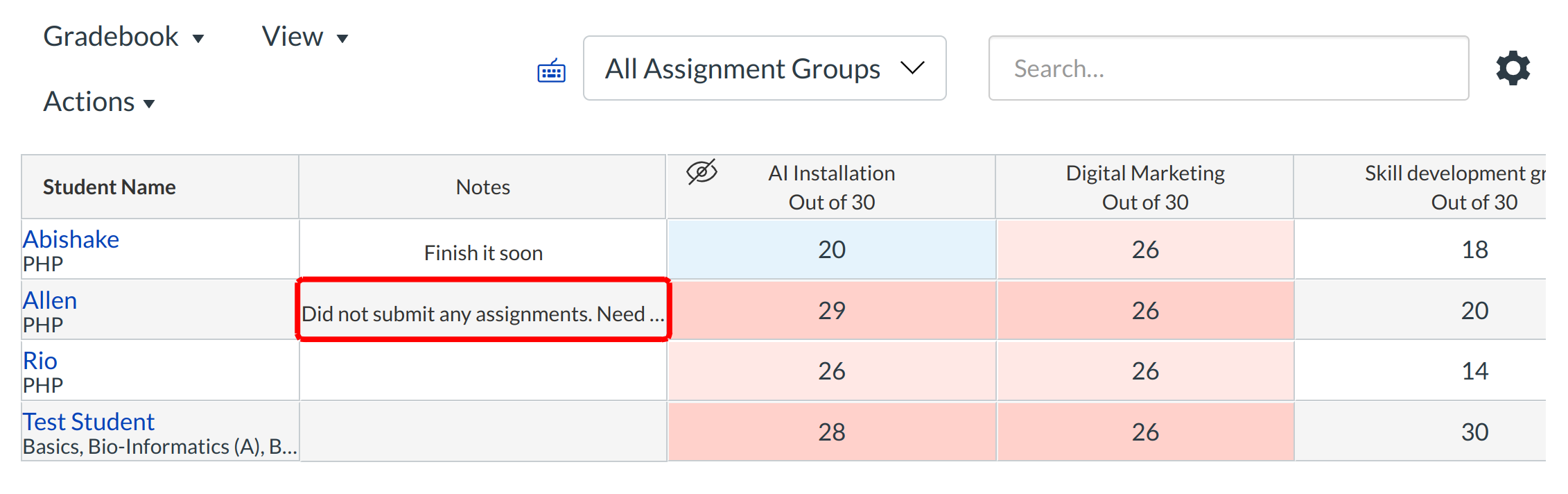
Task: Click the Student Name column header
Action: click(x=110, y=187)
